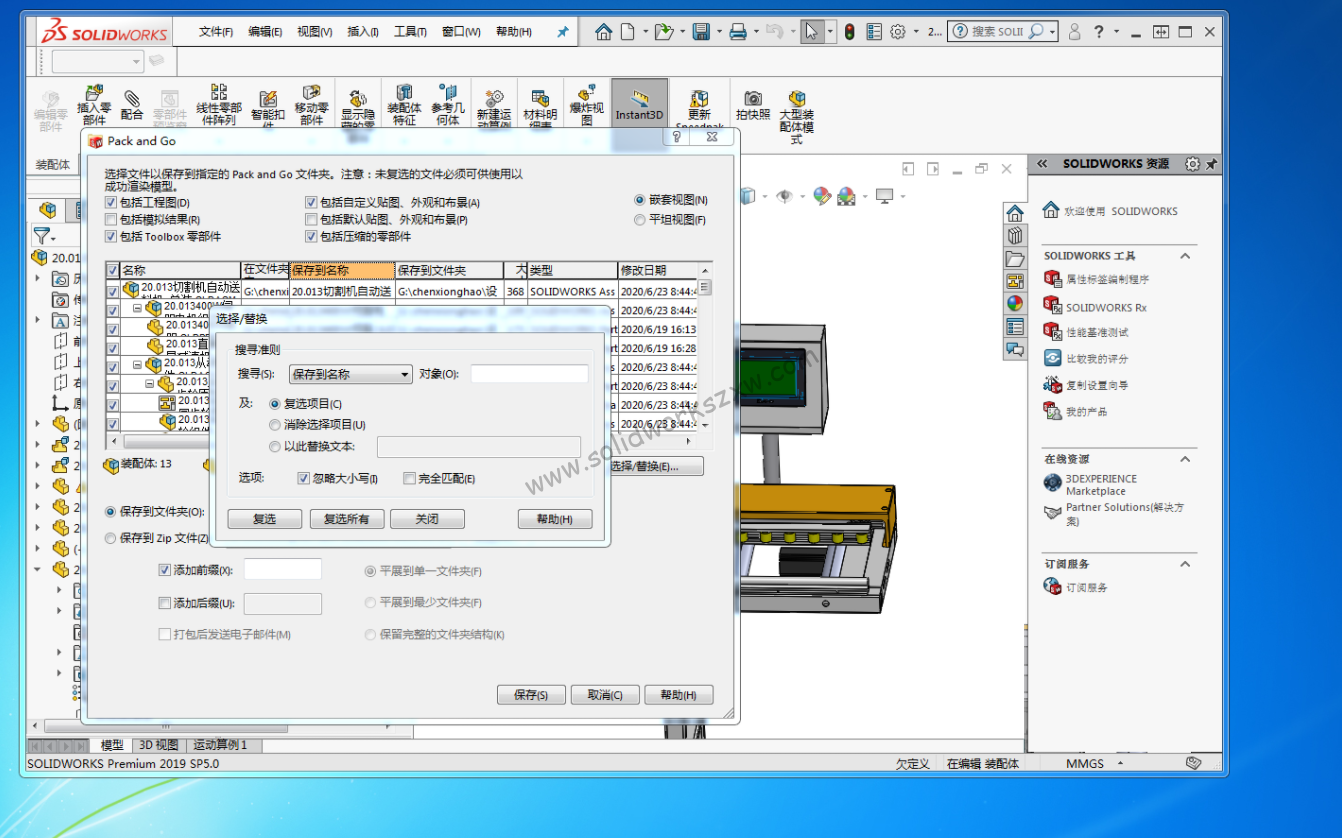Collapse the 在线资源 section chevron
The image size is (1342, 838).
pos(1184,459)
